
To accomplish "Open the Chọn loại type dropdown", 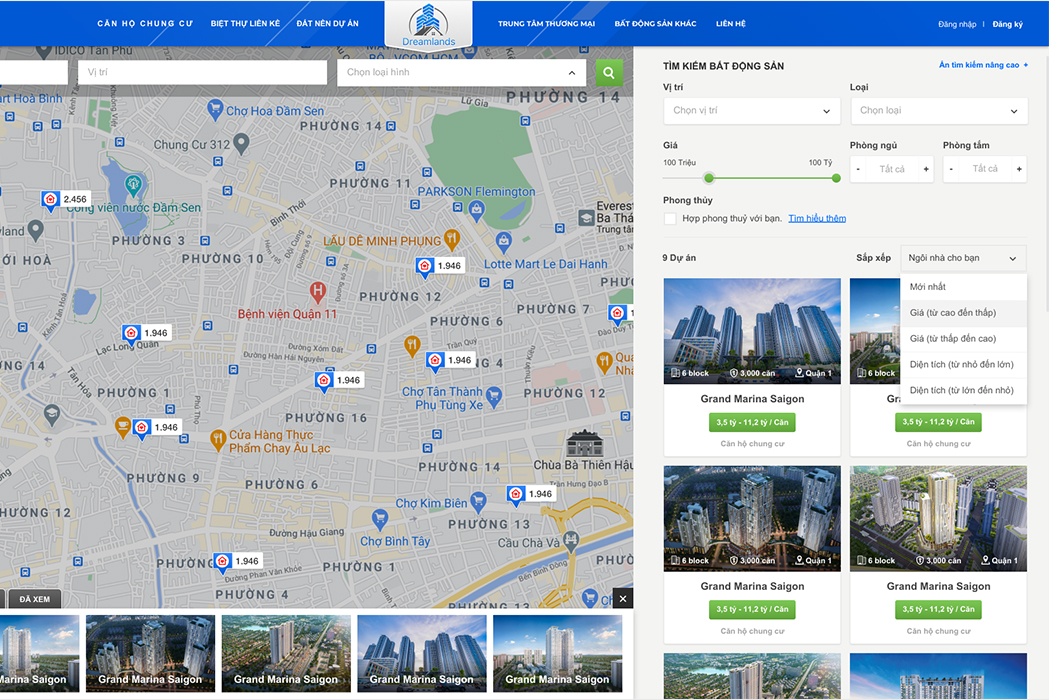I will (x=938, y=111).
